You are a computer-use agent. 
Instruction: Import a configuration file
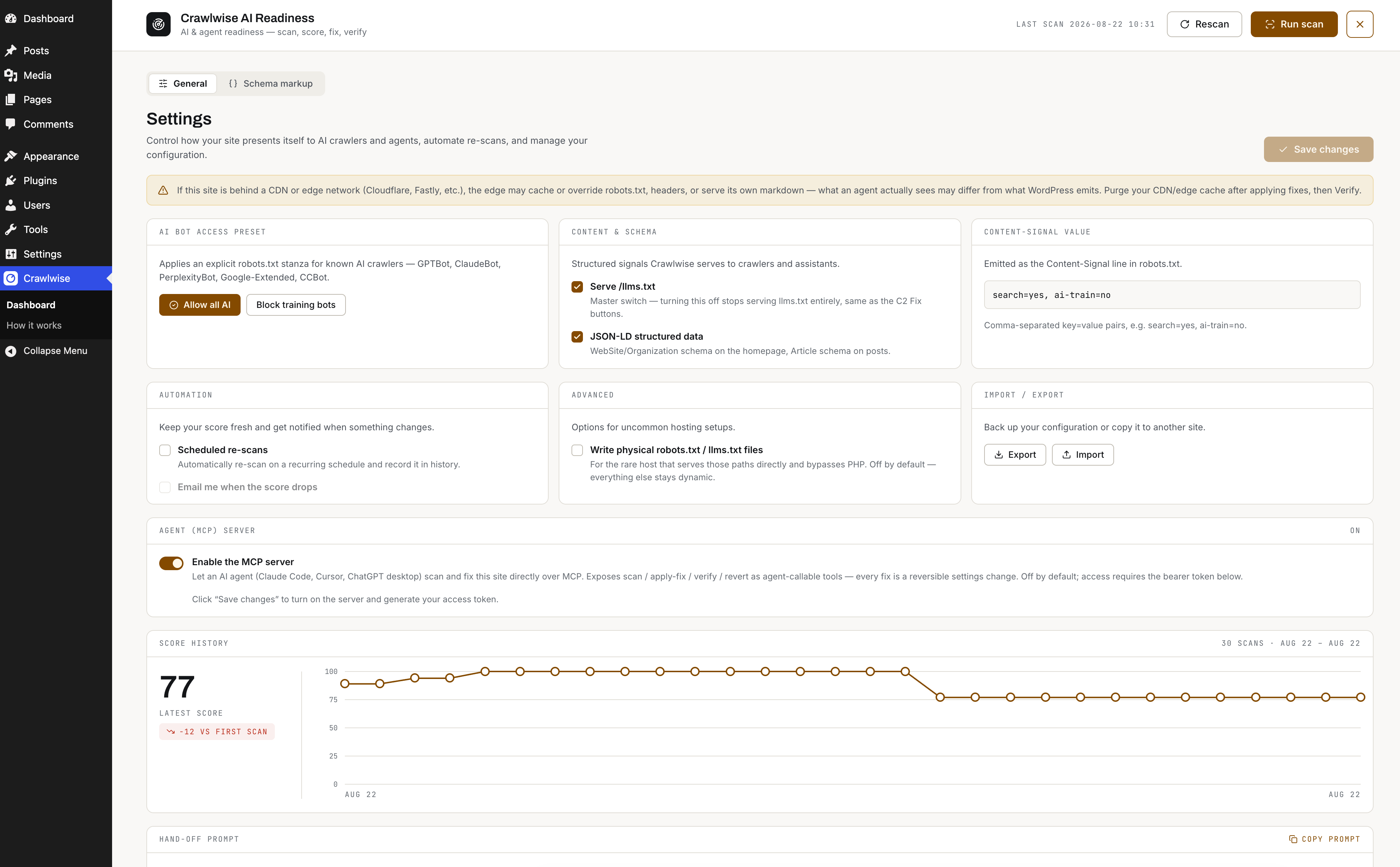click(x=1082, y=455)
